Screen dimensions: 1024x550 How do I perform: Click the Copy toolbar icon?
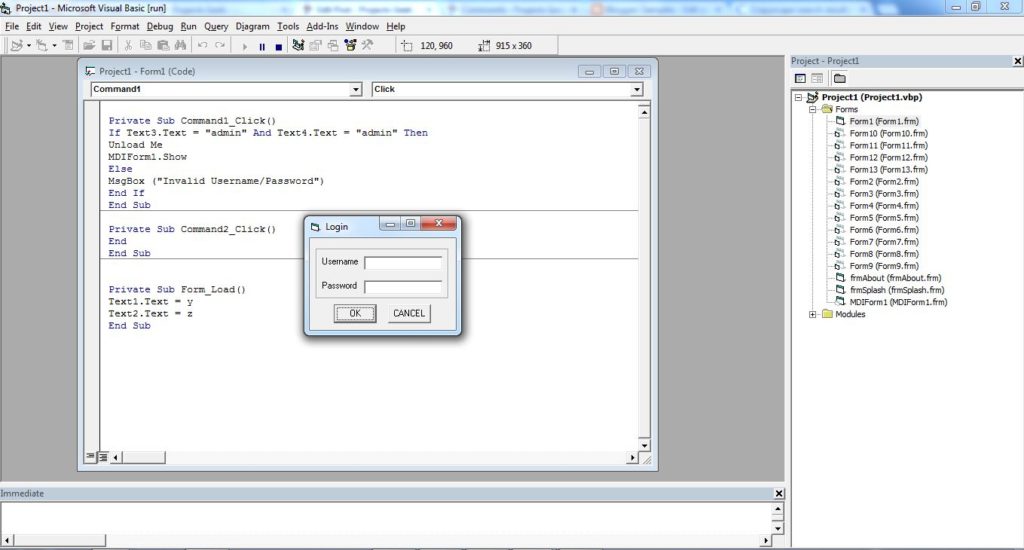(x=146, y=46)
